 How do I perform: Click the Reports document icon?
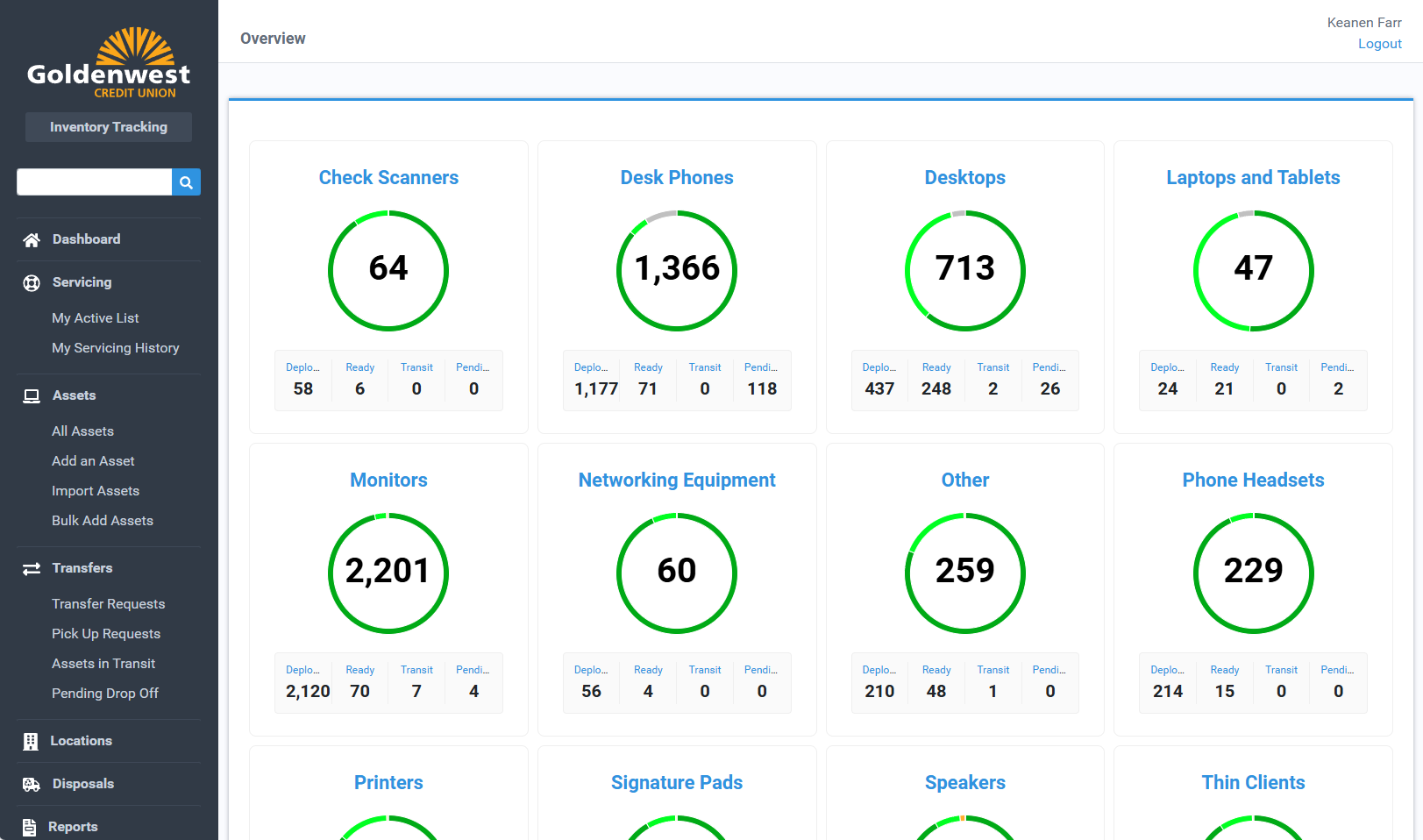click(x=32, y=827)
